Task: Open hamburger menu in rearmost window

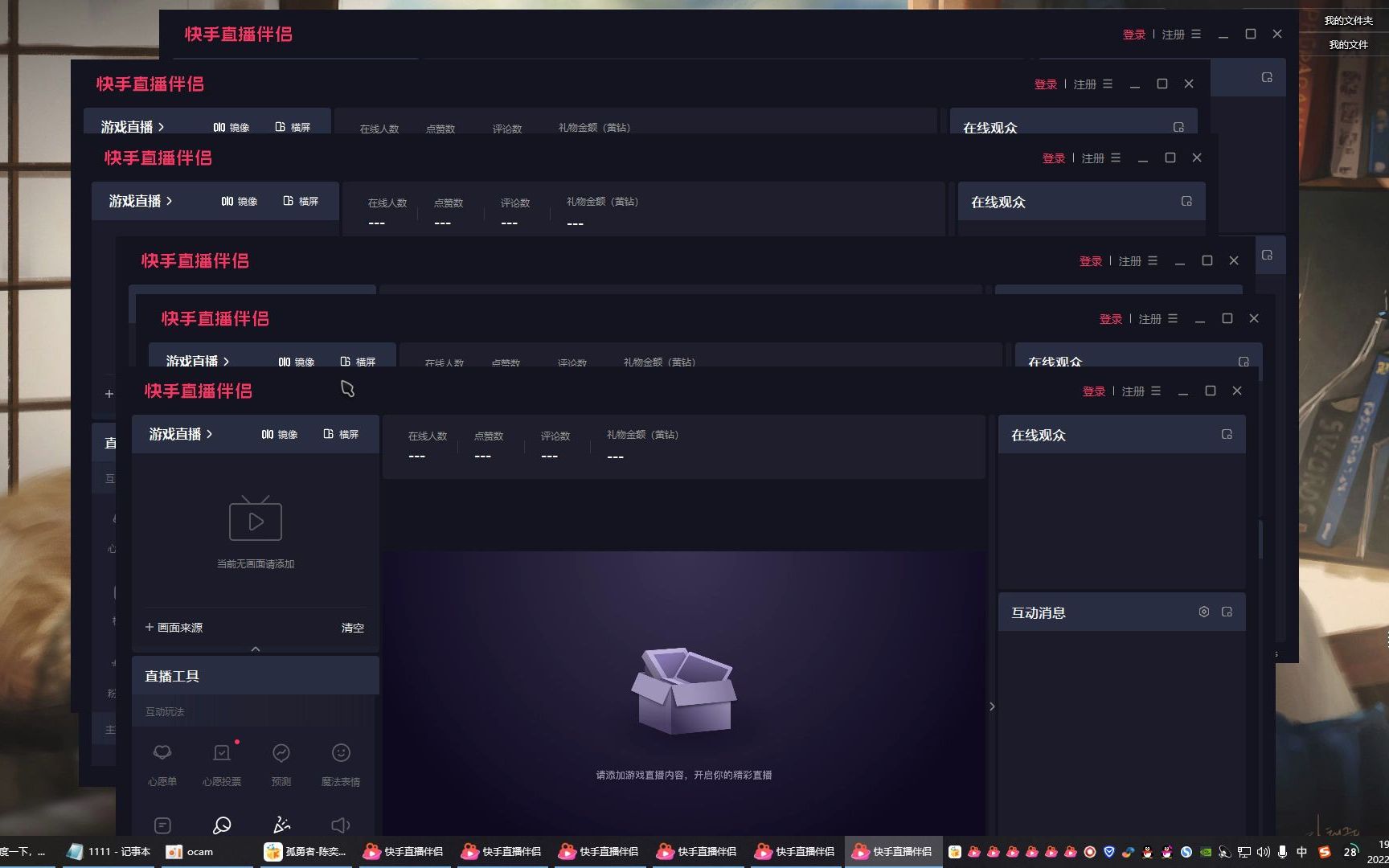Action: click(1196, 34)
